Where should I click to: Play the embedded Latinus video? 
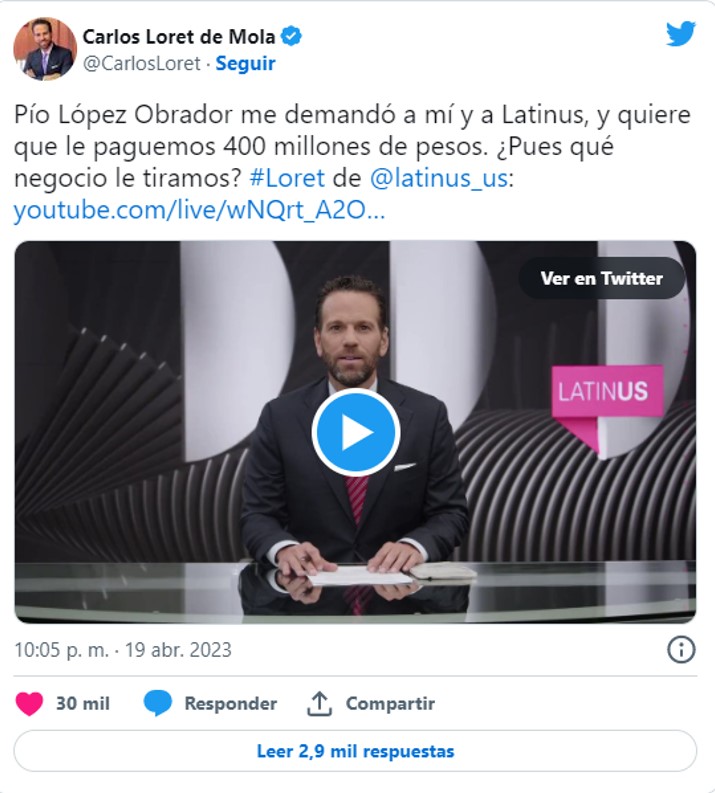click(x=356, y=432)
